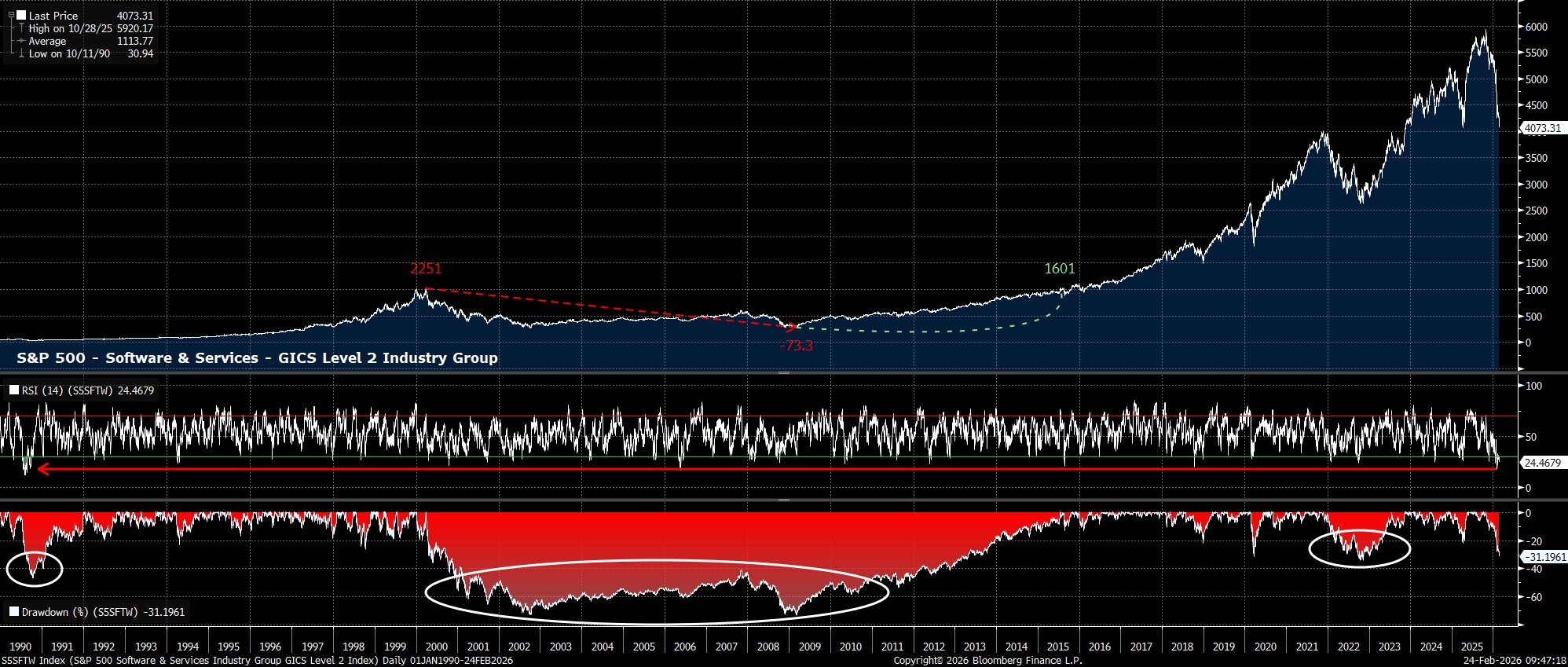Click the 2008 label on time axis
Image resolution: width=1568 pixels, height=667 pixels.
768,647
